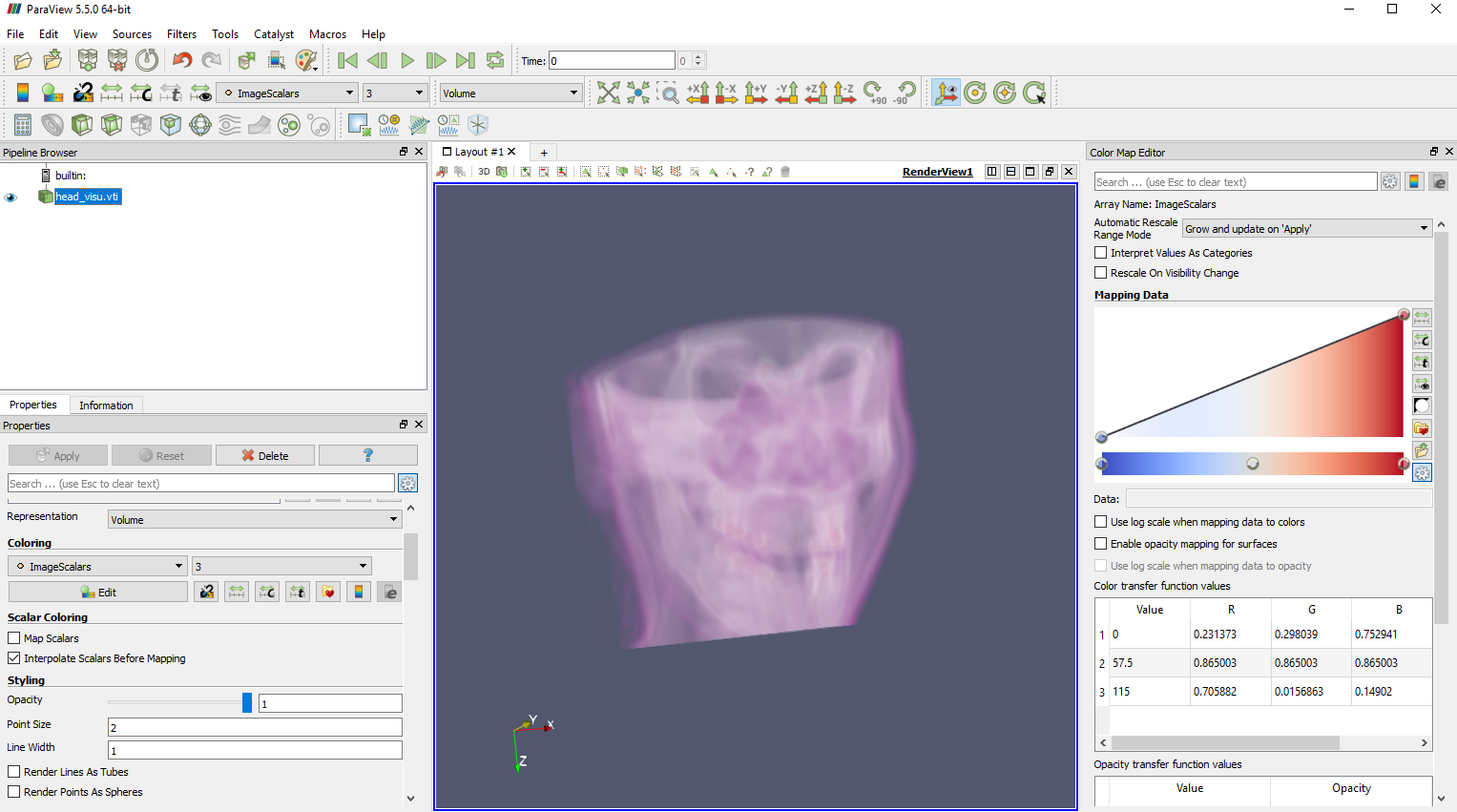The width and height of the screenshot is (1457, 812).
Task: Open the Representation dropdown showing Volume
Action: click(254, 517)
